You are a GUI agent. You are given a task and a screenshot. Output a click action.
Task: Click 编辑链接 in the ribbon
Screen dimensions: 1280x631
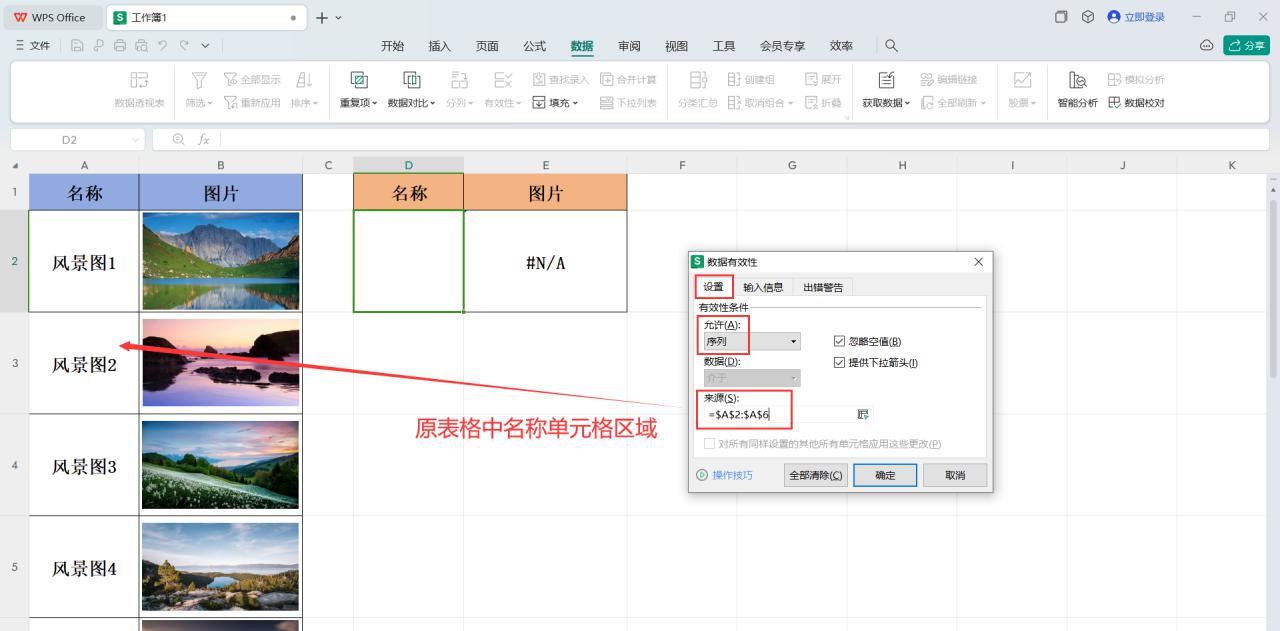click(949, 79)
